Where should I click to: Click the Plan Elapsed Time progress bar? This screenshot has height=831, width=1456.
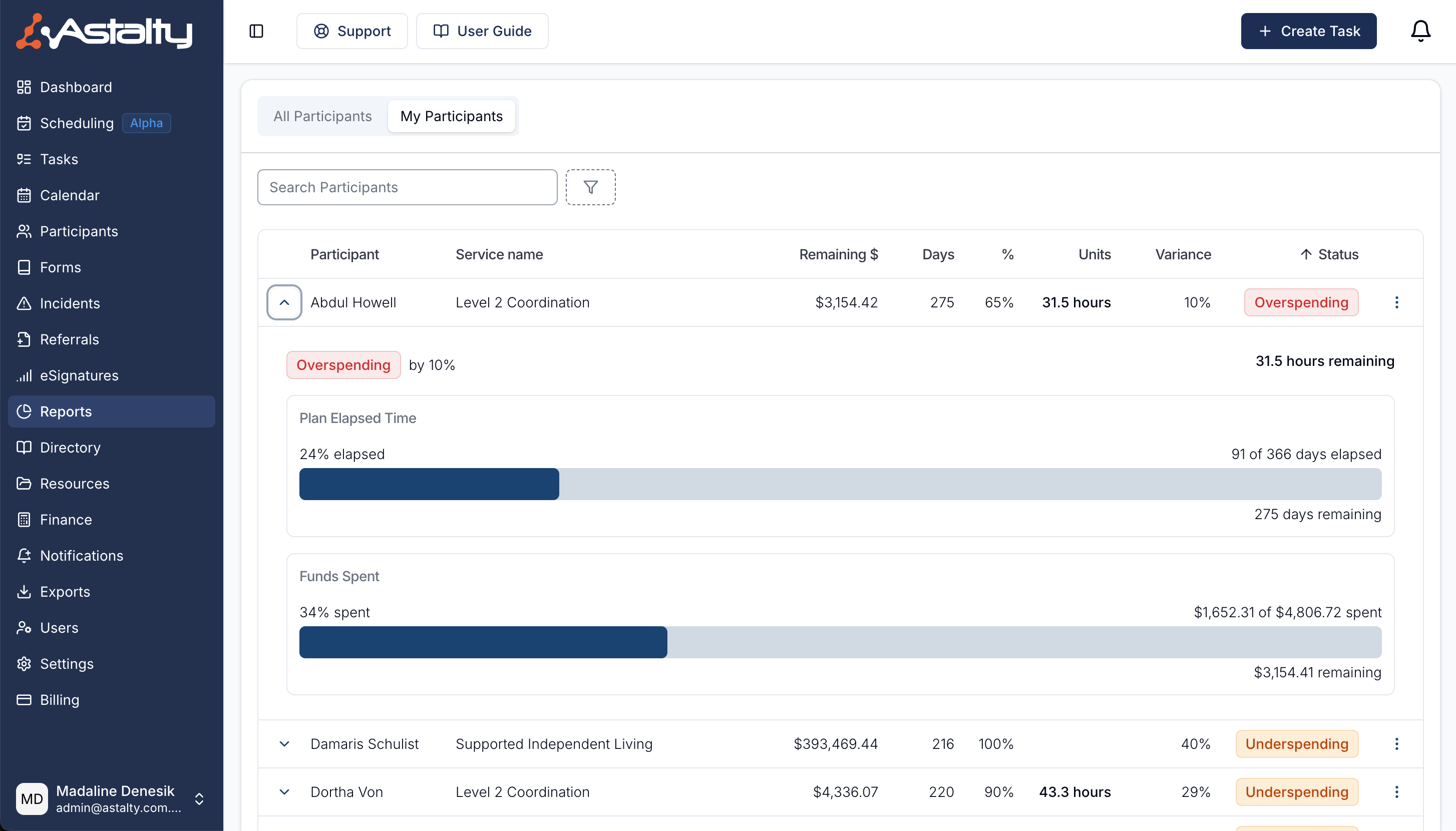click(840, 484)
